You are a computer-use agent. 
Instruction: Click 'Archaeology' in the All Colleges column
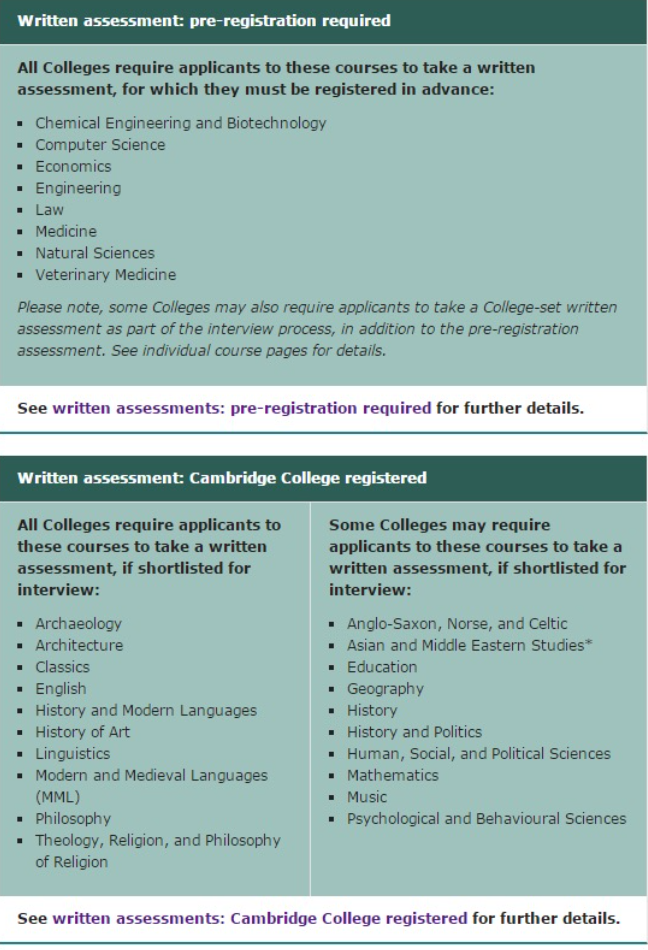point(78,623)
